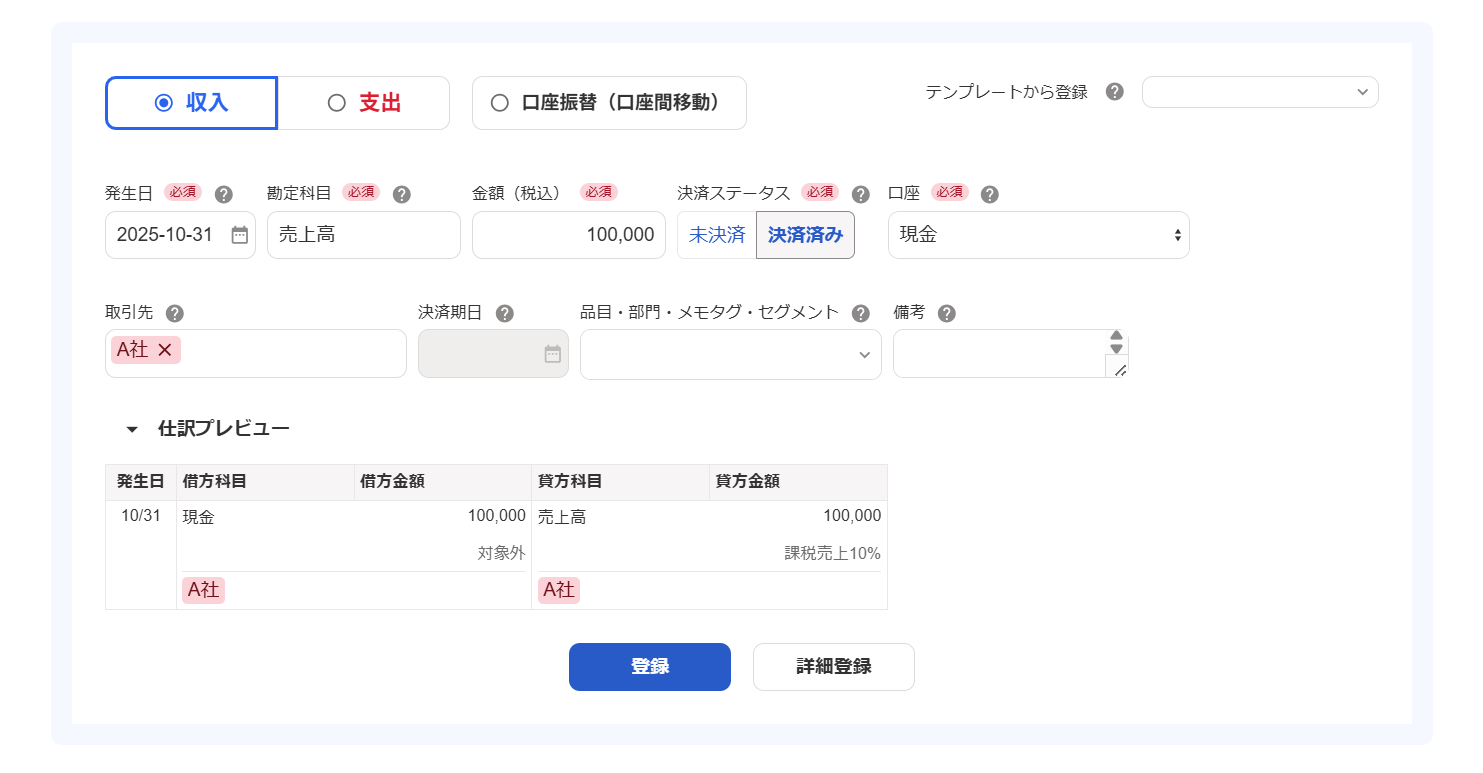Open the 口座 dropdown showing 現金
This screenshot has width=1483, height=773.
(1039, 235)
